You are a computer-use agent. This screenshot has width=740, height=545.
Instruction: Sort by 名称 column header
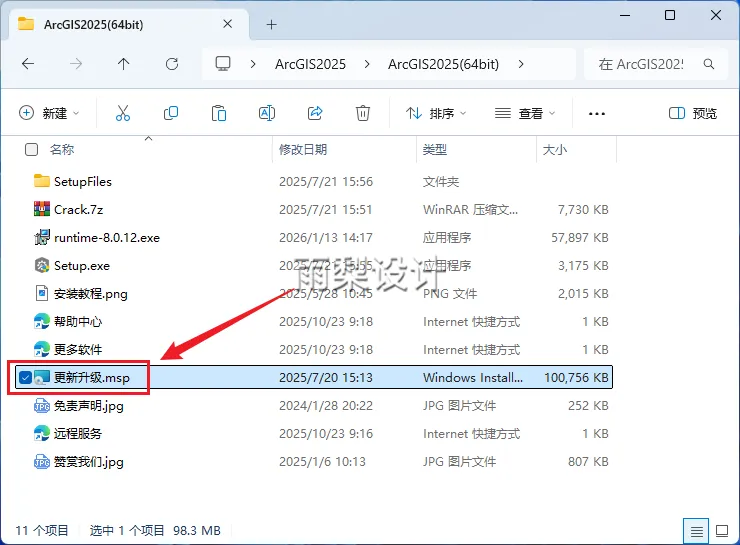62,150
